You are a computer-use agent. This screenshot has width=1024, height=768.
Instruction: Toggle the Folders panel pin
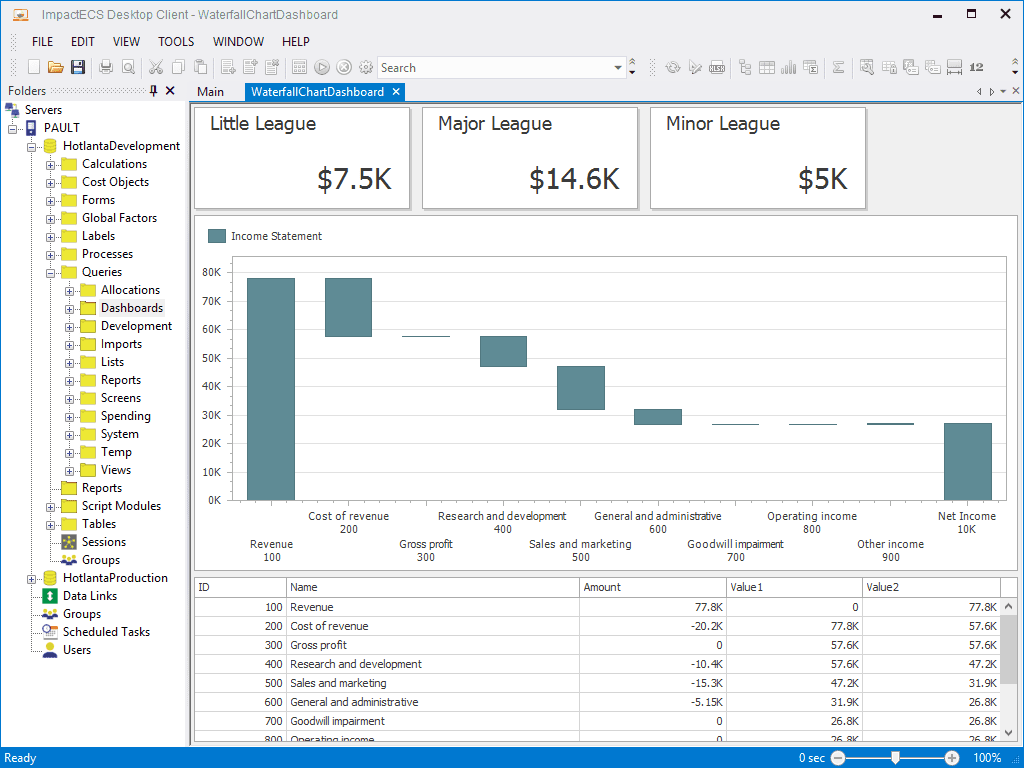(x=153, y=91)
